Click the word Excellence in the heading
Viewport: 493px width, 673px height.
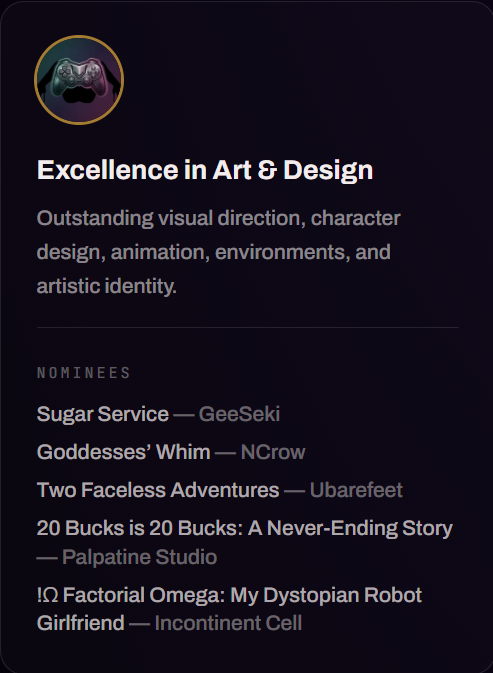coord(108,170)
